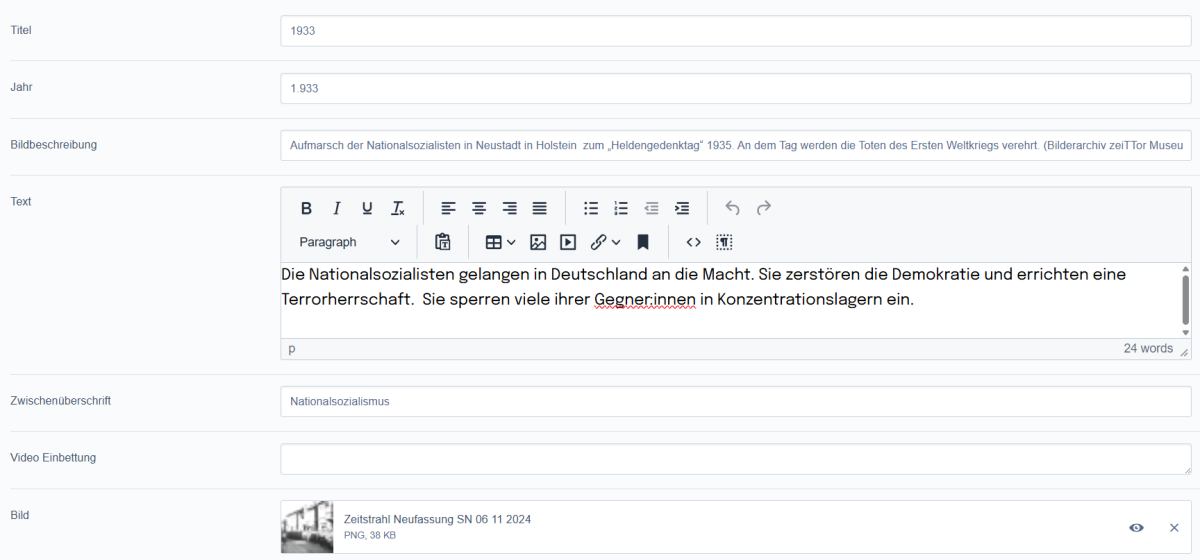This screenshot has height=560, width=1200.
Task: Apply italic formatting
Action: tap(337, 208)
